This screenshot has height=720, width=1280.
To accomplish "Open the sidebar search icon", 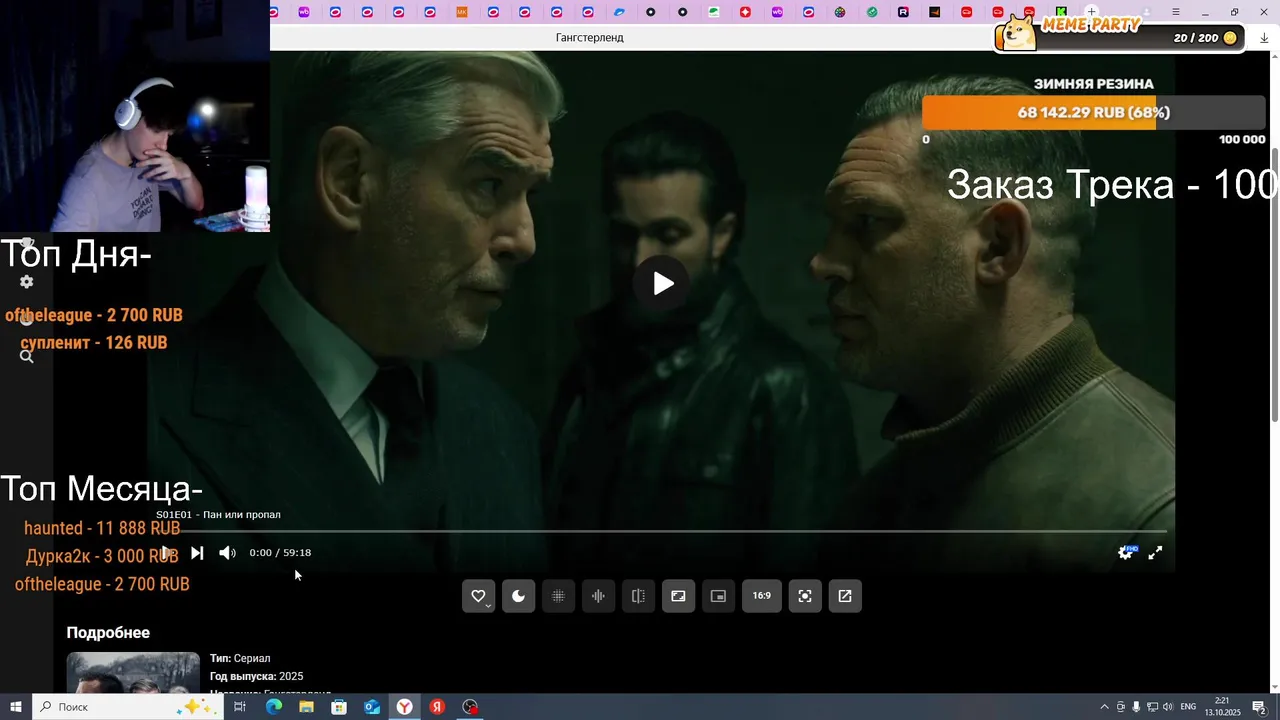I will pos(27,356).
